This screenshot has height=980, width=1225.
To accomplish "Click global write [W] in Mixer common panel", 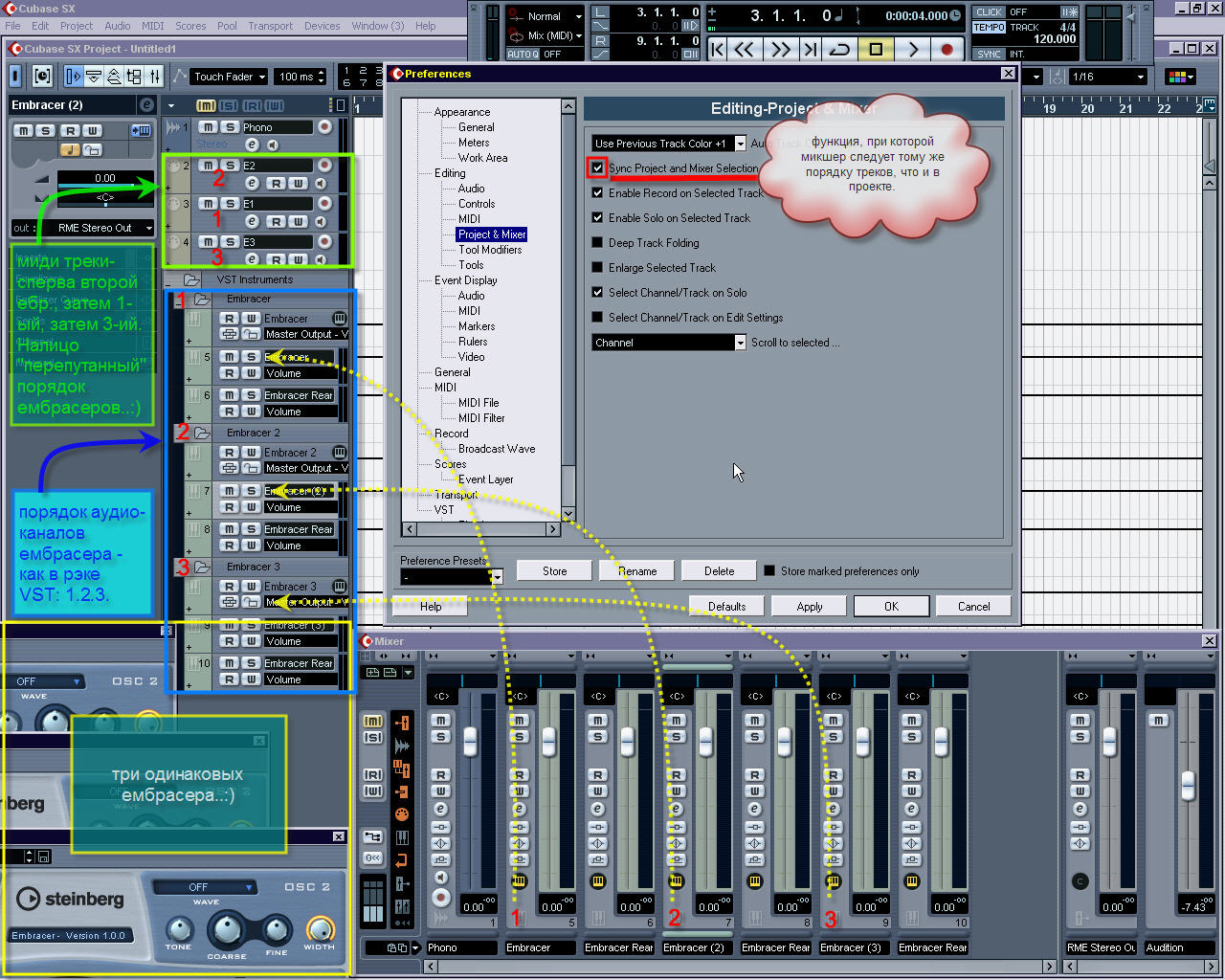I will [373, 791].
